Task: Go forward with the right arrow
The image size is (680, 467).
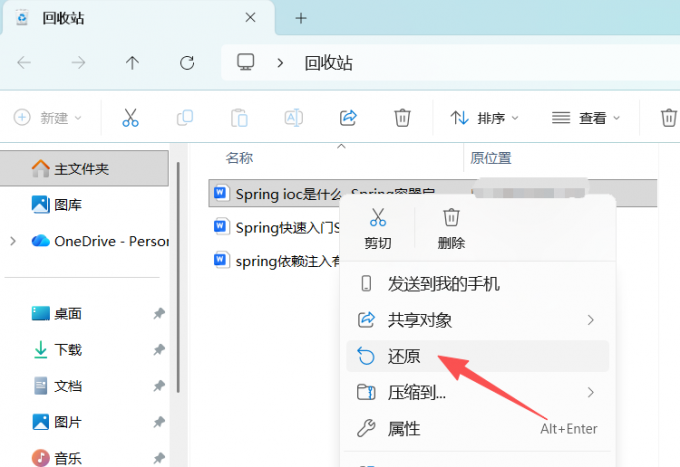Action: tap(78, 63)
